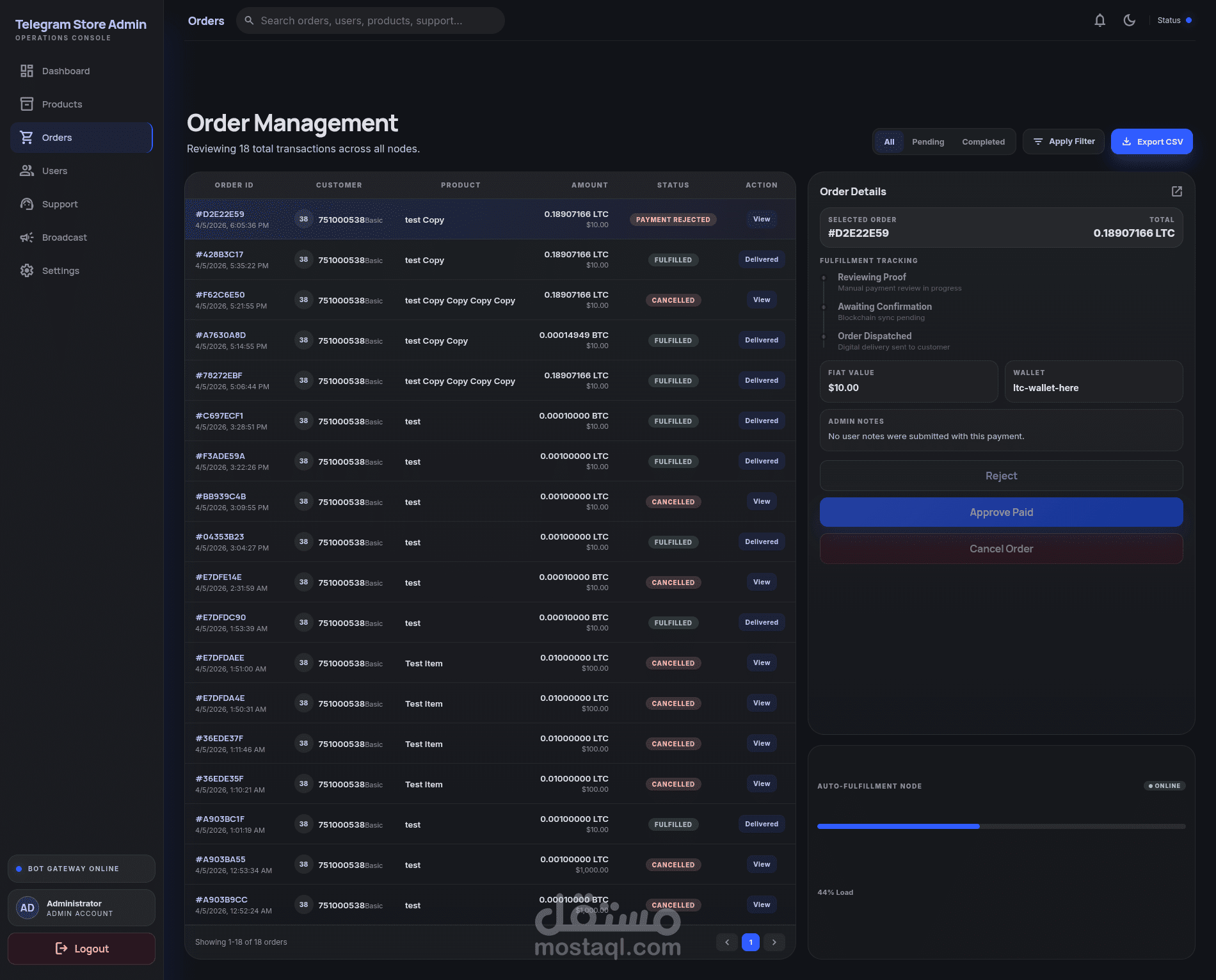Open the Settings gear icon

click(x=26, y=271)
